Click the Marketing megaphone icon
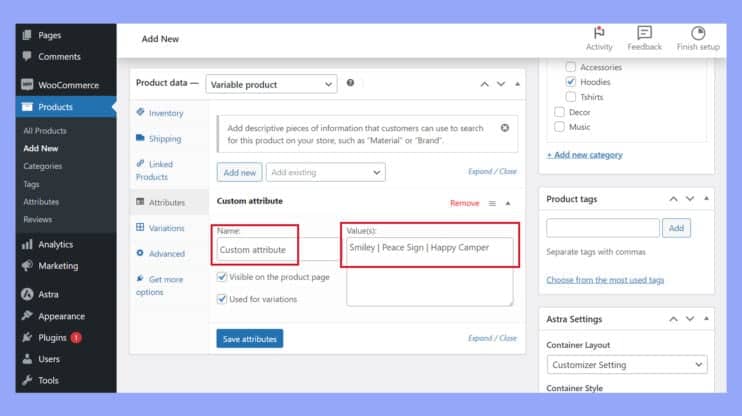Screen dimensions: 742x416 (x=27, y=266)
